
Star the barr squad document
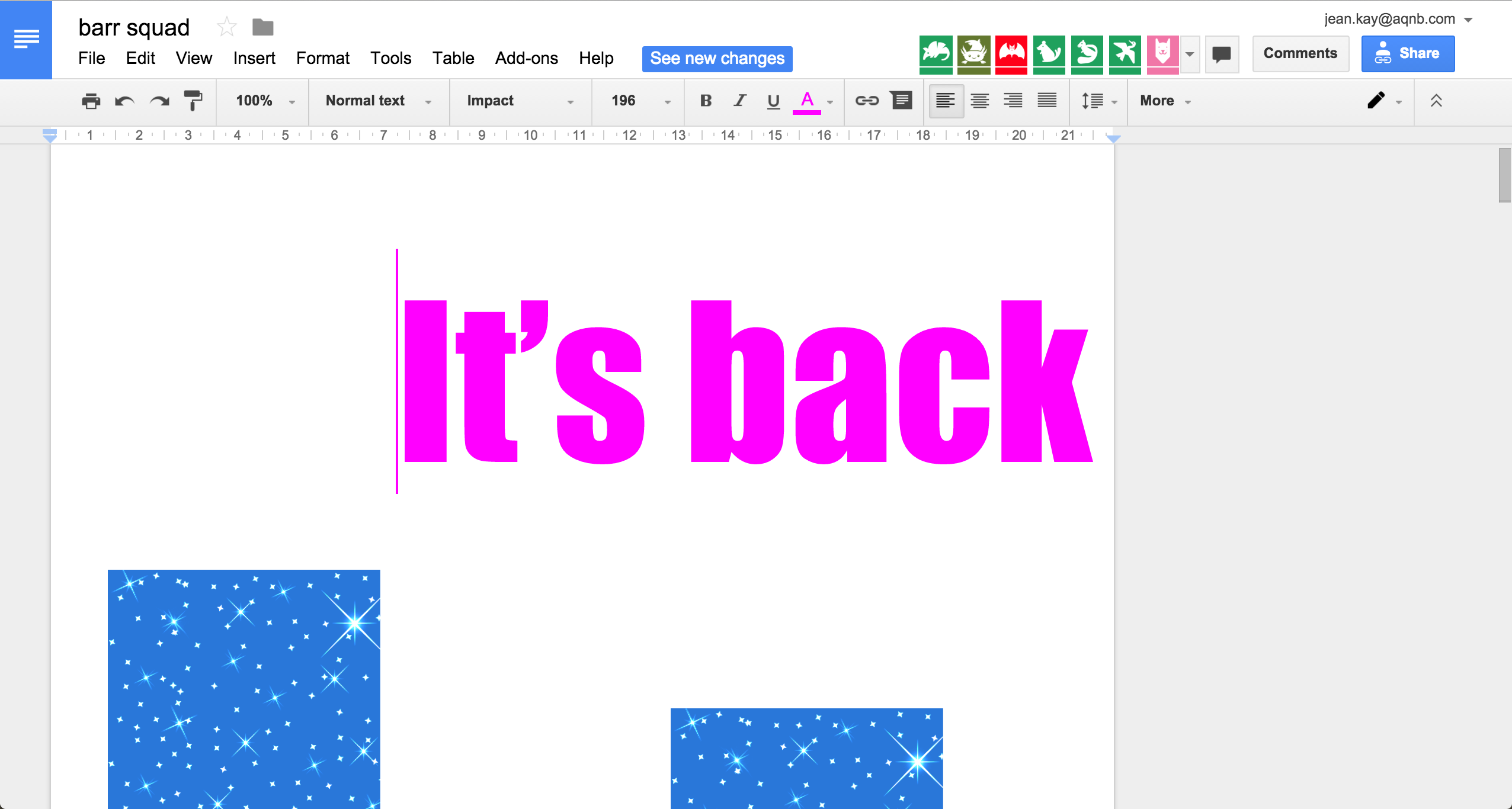tap(226, 27)
